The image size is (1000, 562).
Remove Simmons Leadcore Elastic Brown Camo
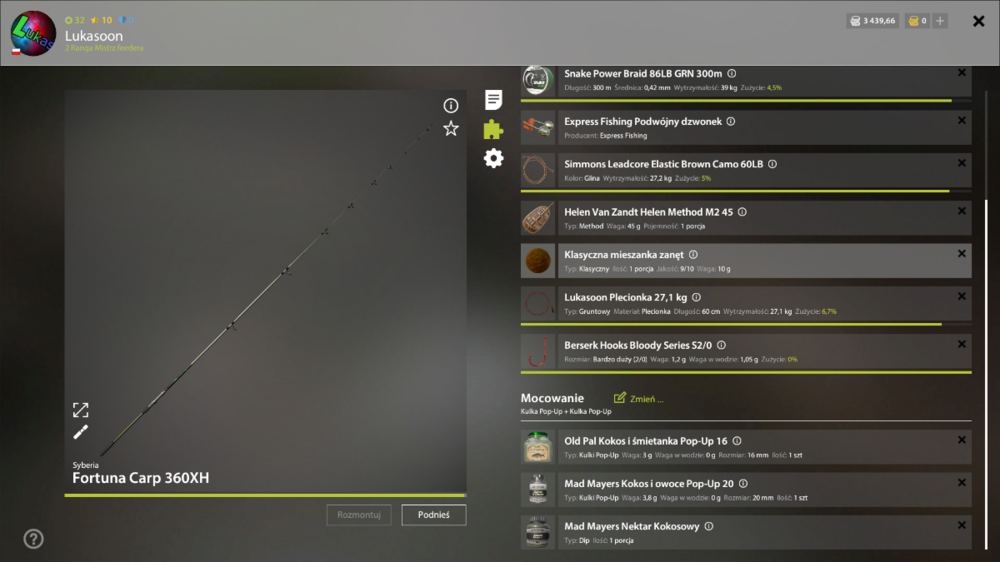pyautogui.click(x=962, y=160)
